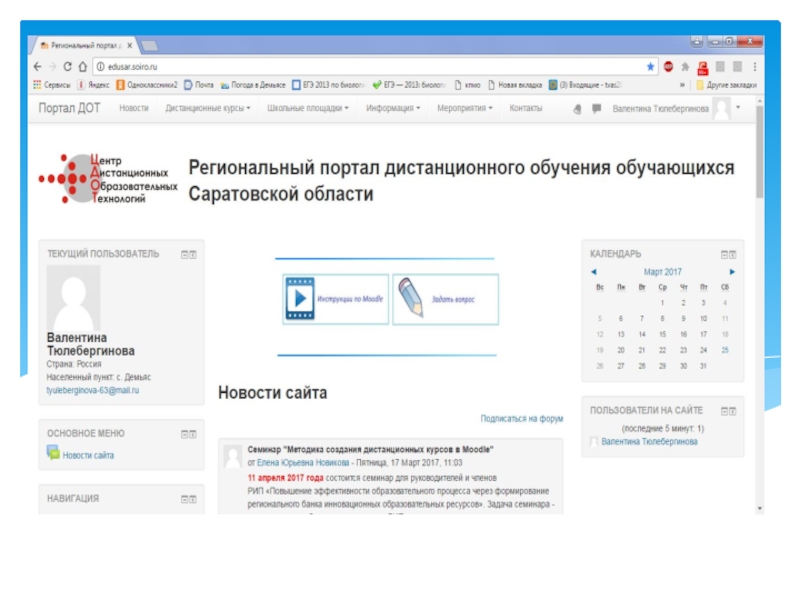Click the Подписаться на форум link
Image resolution: width=800 pixels, height=600 pixels.
[x=521, y=419]
